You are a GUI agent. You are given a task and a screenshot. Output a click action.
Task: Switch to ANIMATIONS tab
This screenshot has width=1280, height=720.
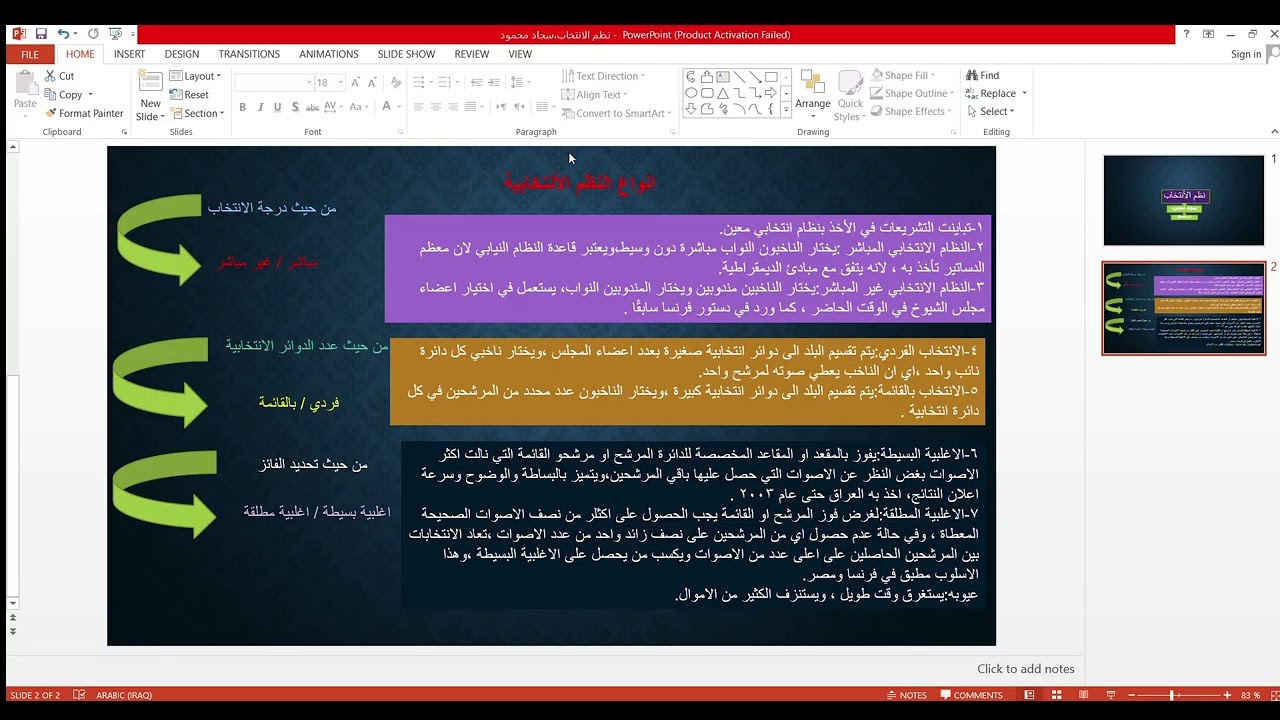tap(329, 54)
